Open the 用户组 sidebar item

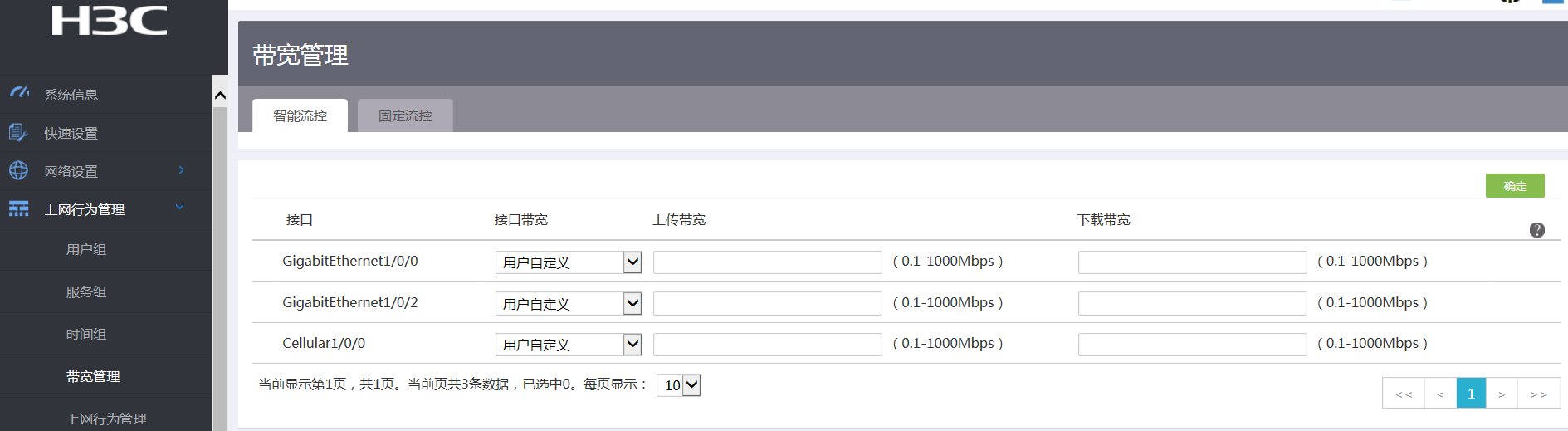point(86,249)
